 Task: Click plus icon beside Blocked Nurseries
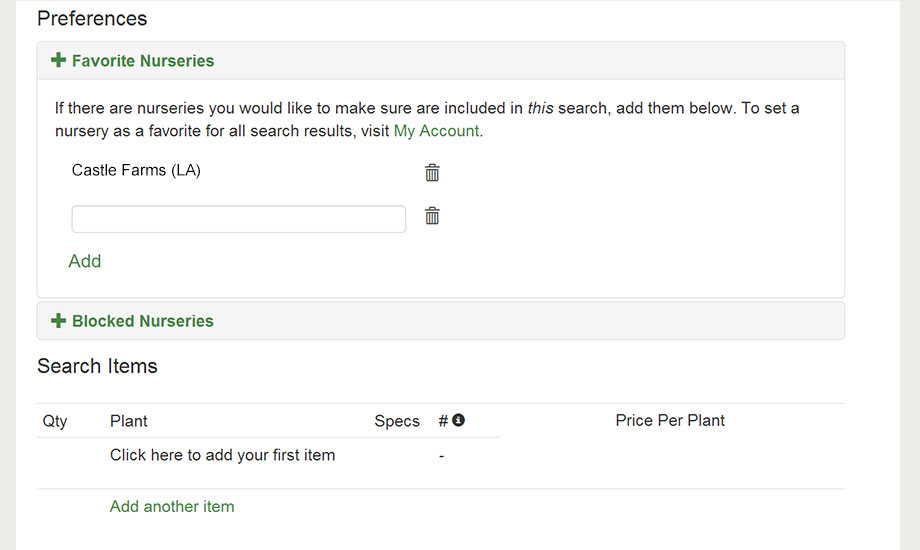pyautogui.click(x=58, y=320)
